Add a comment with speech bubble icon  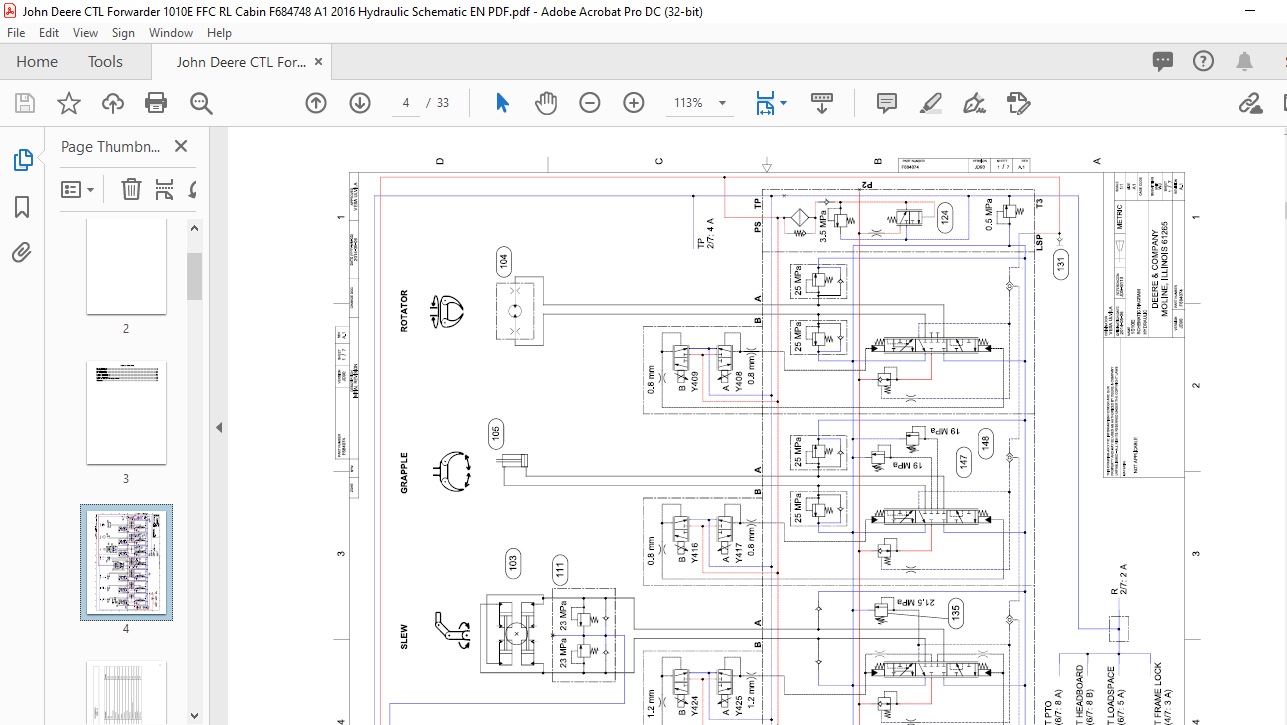(x=886, y=103)
